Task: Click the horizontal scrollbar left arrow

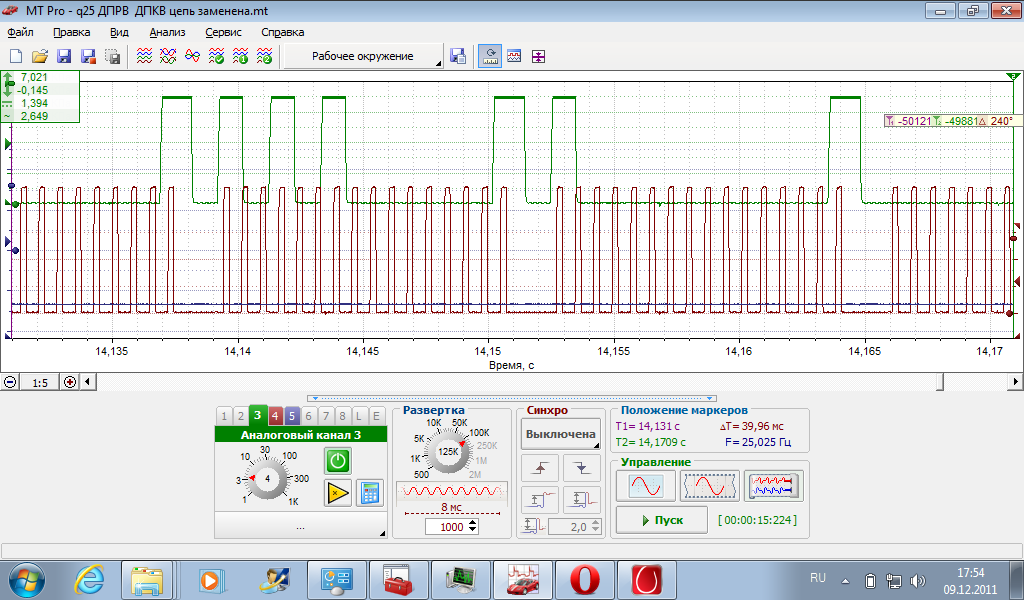Action: coord(88,382)
